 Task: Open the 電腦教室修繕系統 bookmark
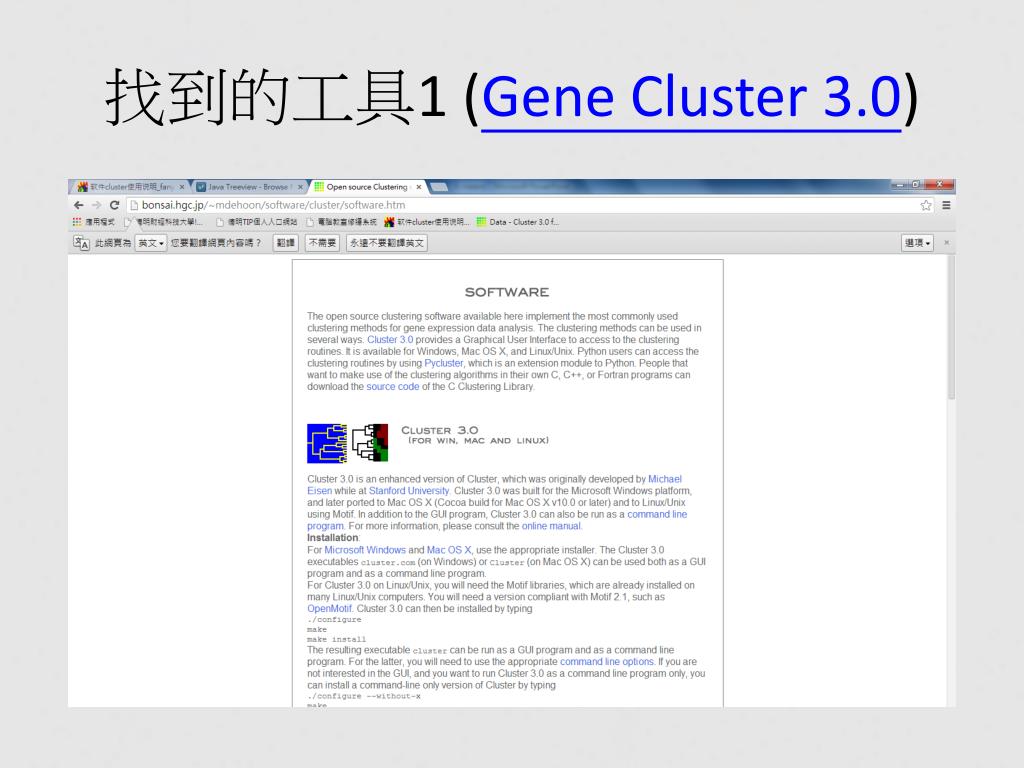point(342,222)
